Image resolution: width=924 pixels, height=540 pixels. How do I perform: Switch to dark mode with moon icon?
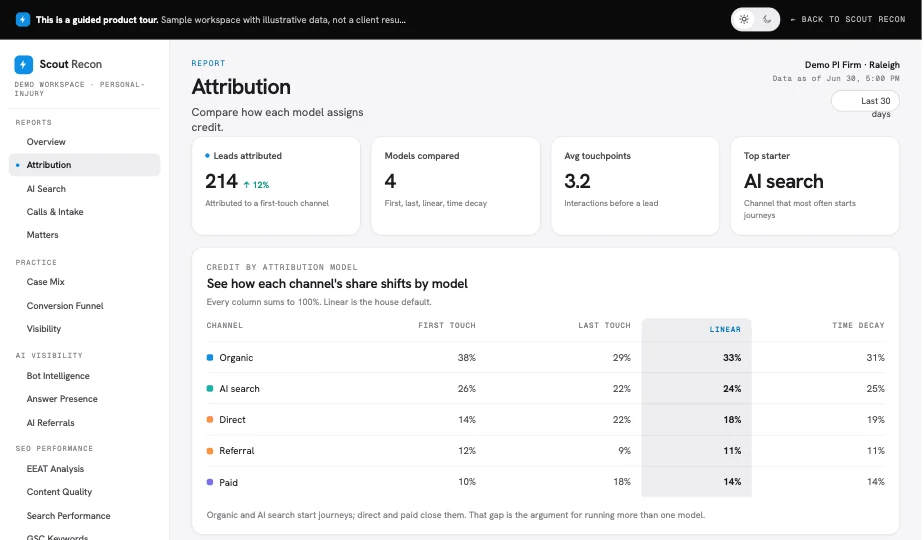(767, 19)
